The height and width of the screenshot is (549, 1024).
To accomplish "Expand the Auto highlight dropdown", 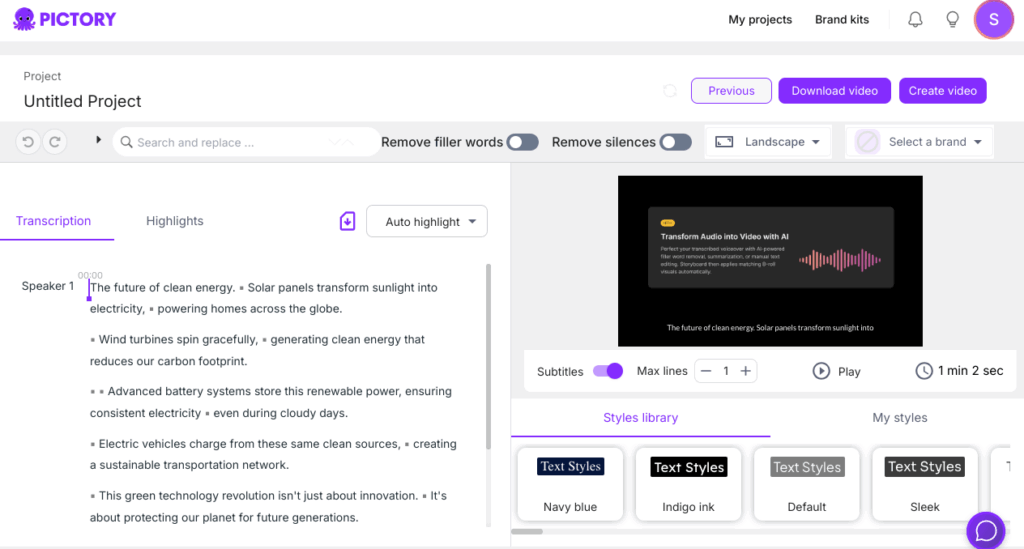I will point(427,222).
